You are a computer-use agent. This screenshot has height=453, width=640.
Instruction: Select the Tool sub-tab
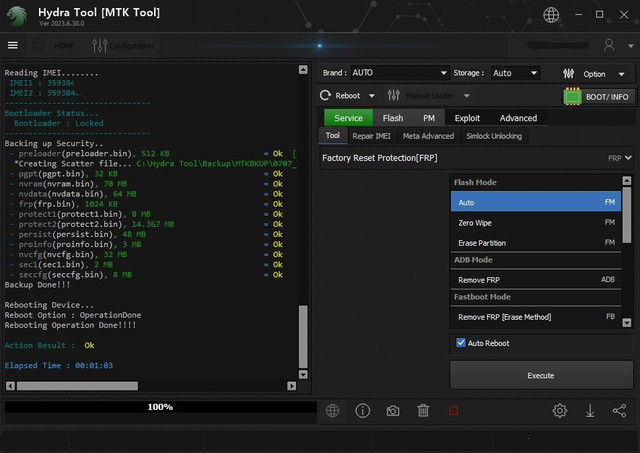[x=332, y=135]
